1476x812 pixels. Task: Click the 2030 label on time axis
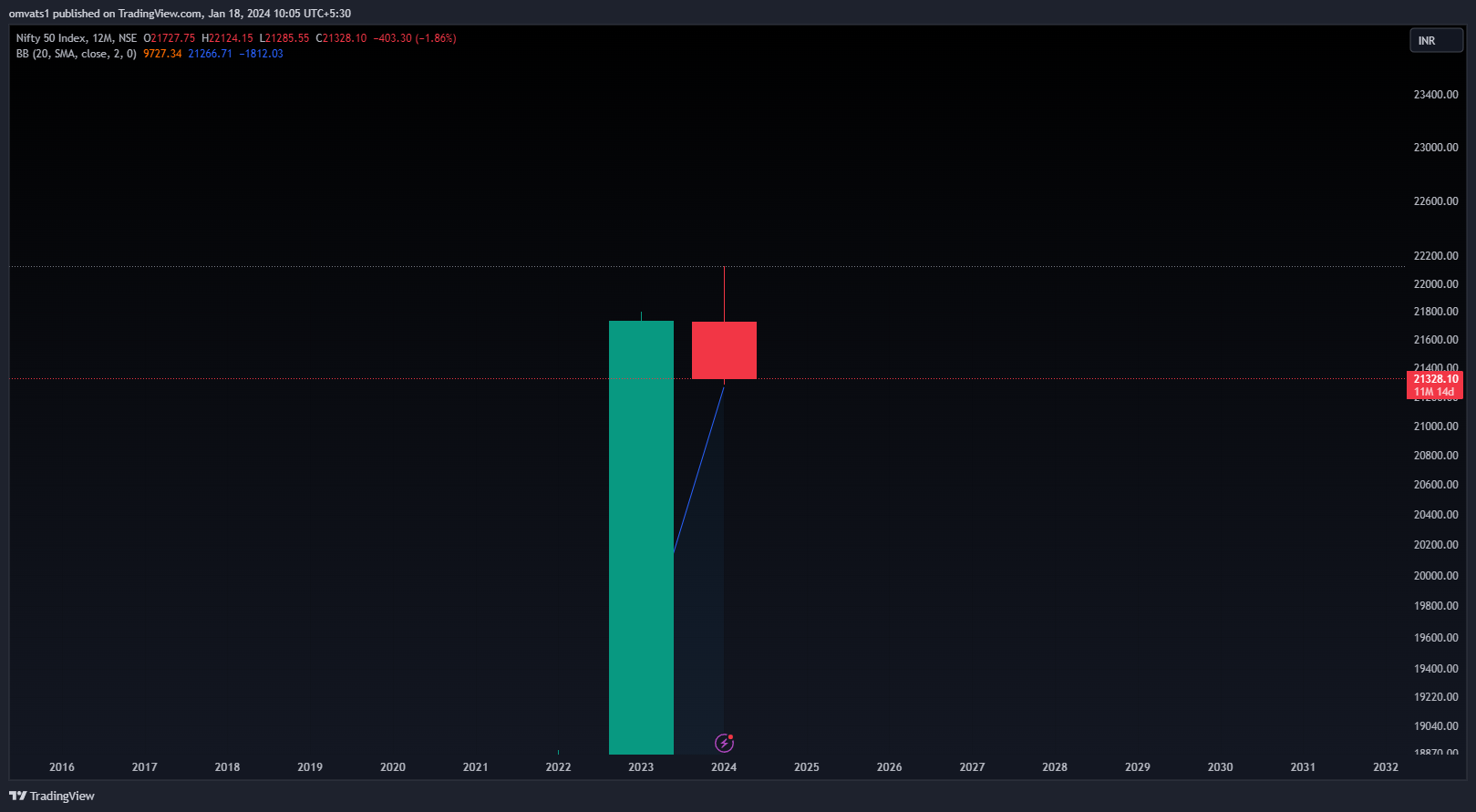click(1220, 767)
